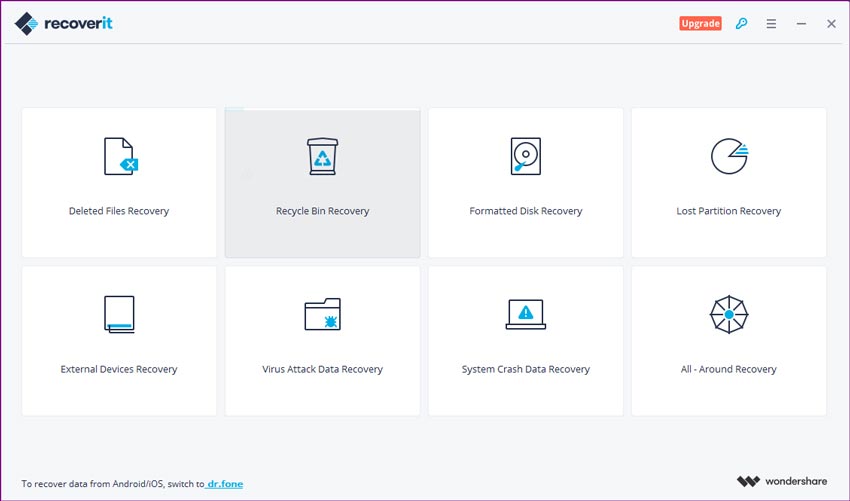Click the Wondershare logo
850x501 pixels.
pos(782,481)
